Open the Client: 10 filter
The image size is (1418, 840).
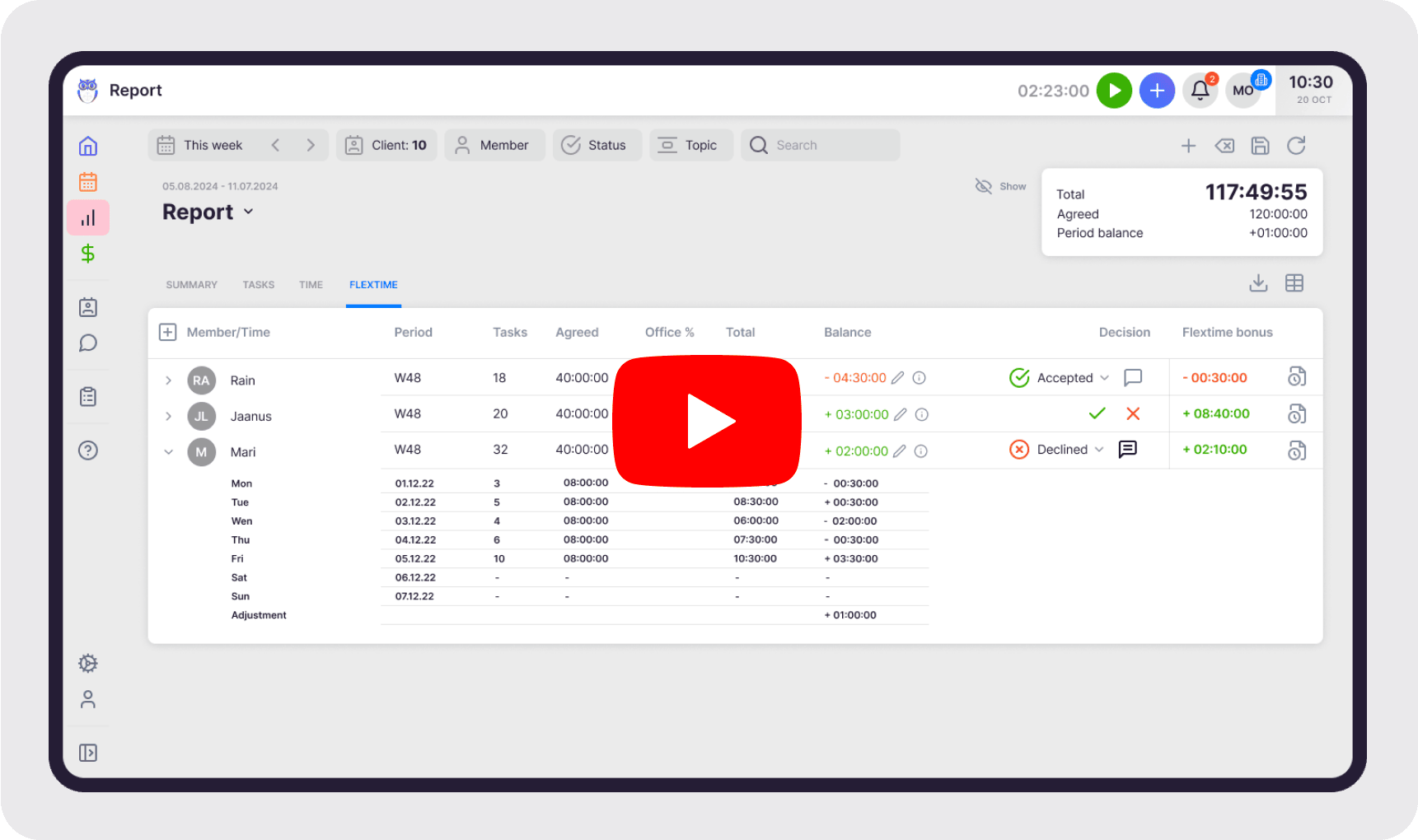(x=386, y=145)
